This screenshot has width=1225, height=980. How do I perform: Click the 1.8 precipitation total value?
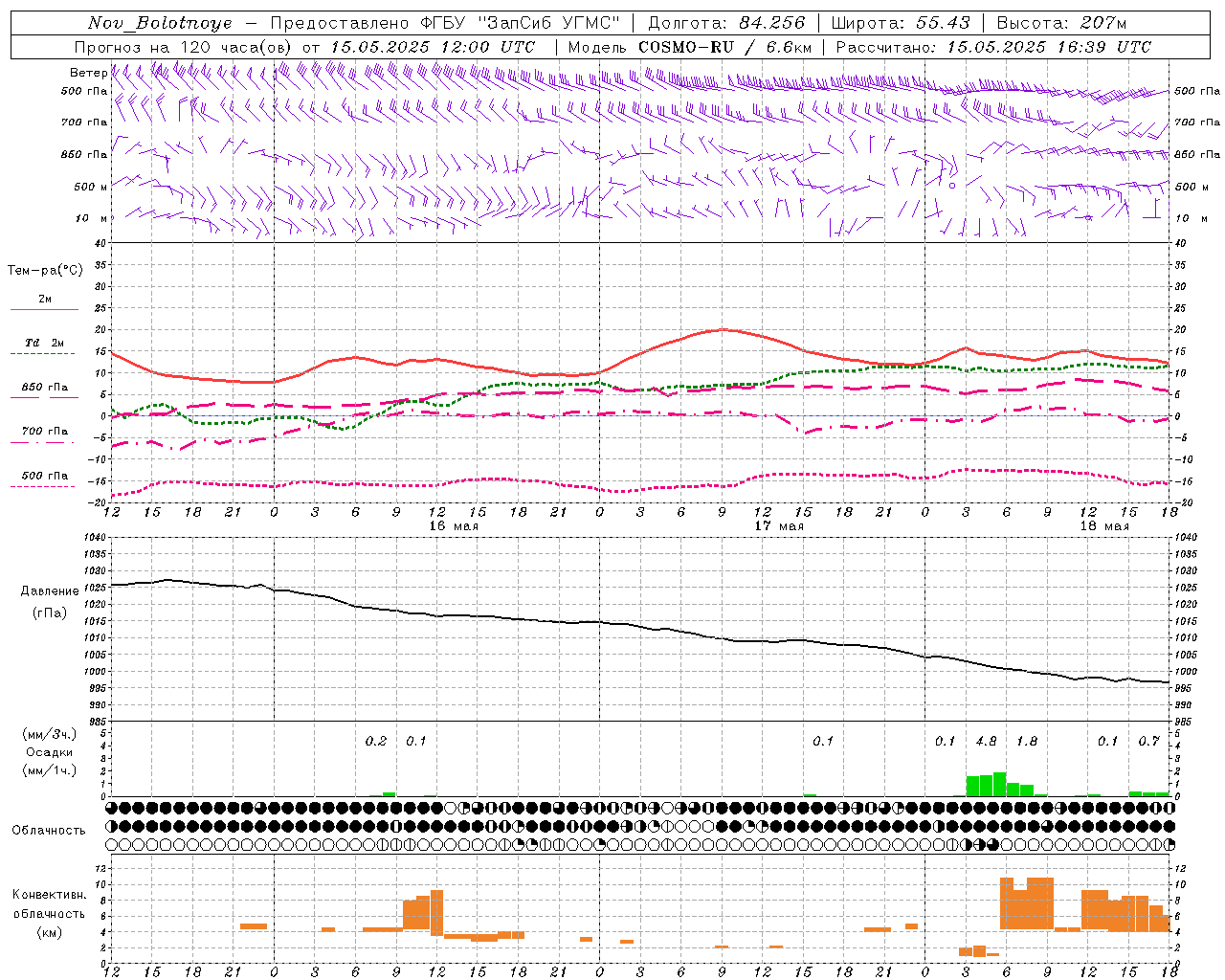[x=1027, y=741]
